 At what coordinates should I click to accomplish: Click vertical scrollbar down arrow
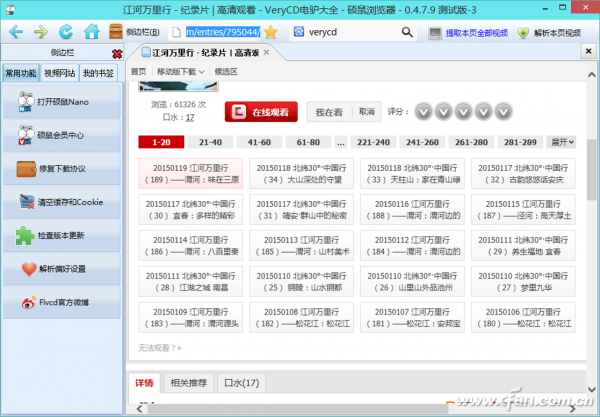pos(592,390)
